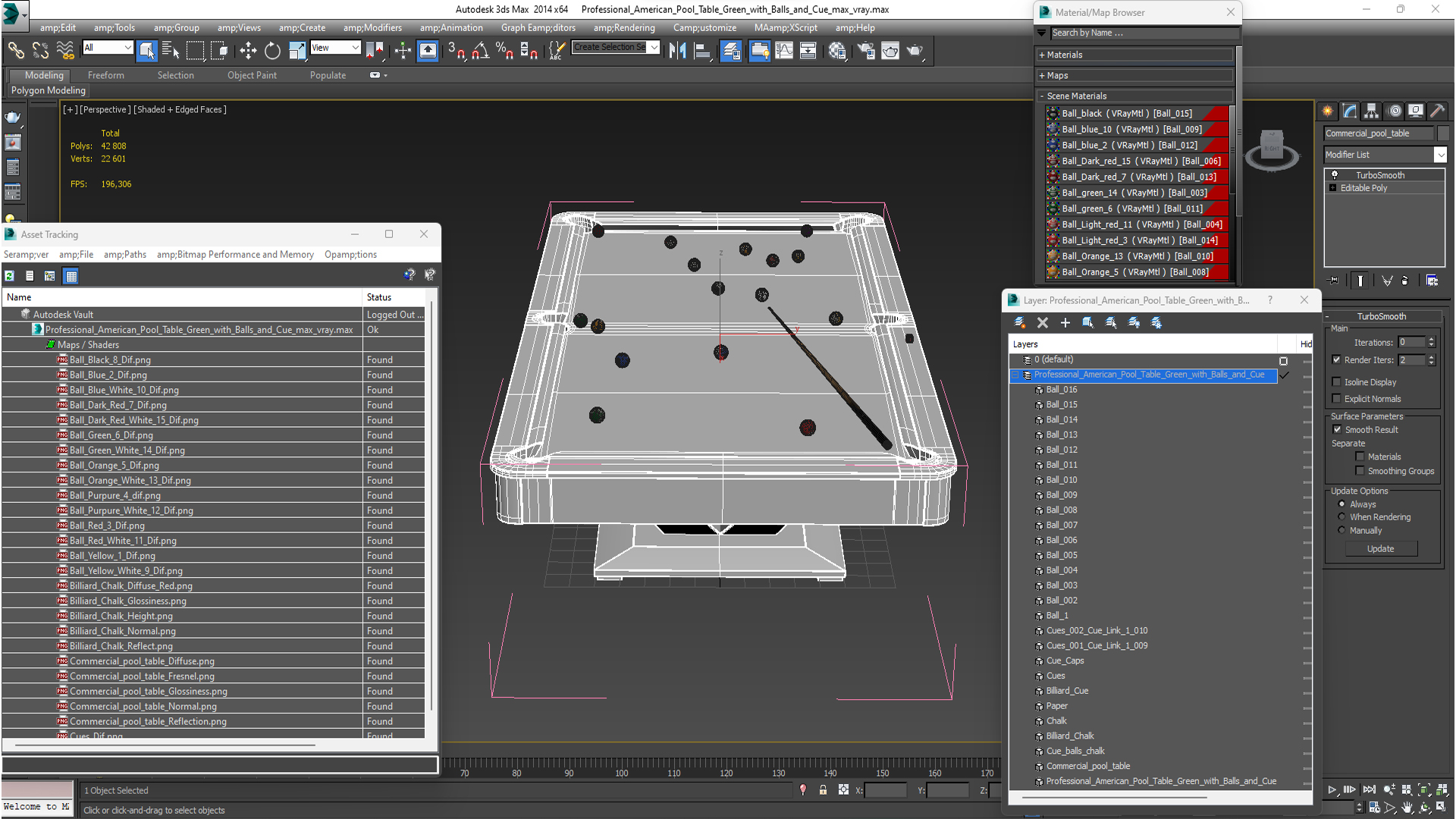
Task: Expand the Materials group in Material Browser
Action: click(x=1042, y=55)
